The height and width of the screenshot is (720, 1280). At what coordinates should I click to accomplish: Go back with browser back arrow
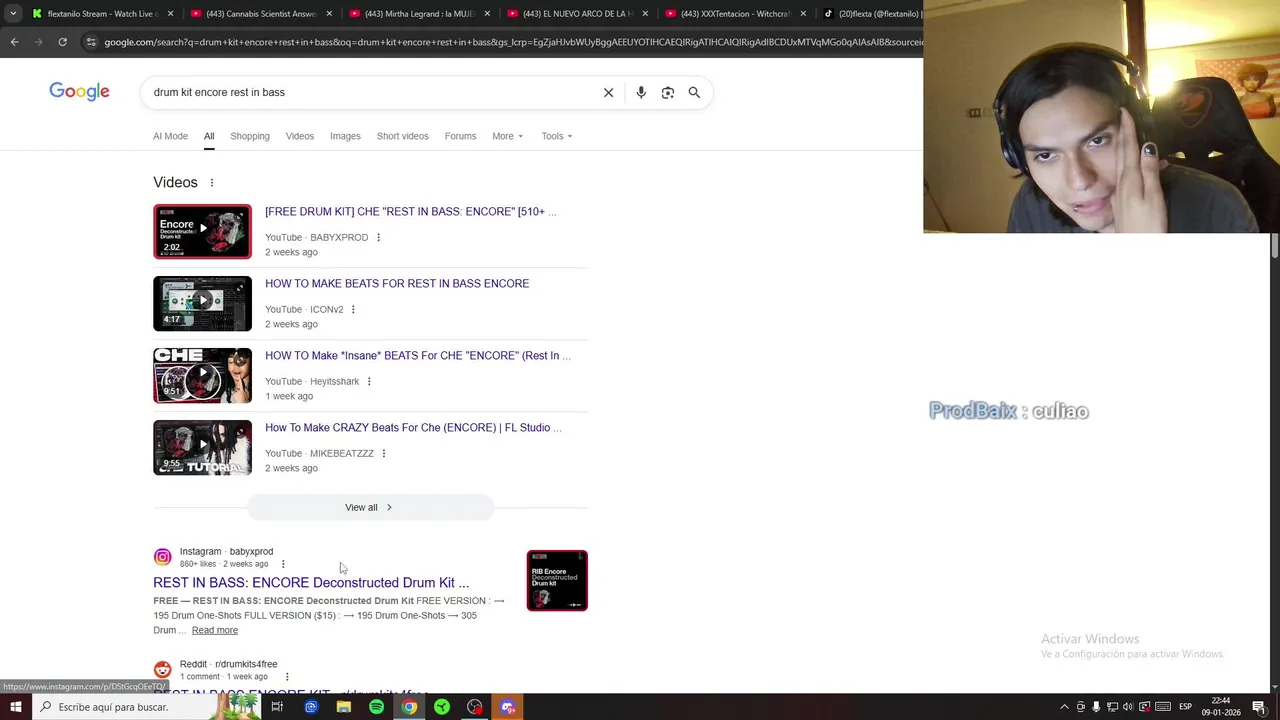tap(14, 42)
